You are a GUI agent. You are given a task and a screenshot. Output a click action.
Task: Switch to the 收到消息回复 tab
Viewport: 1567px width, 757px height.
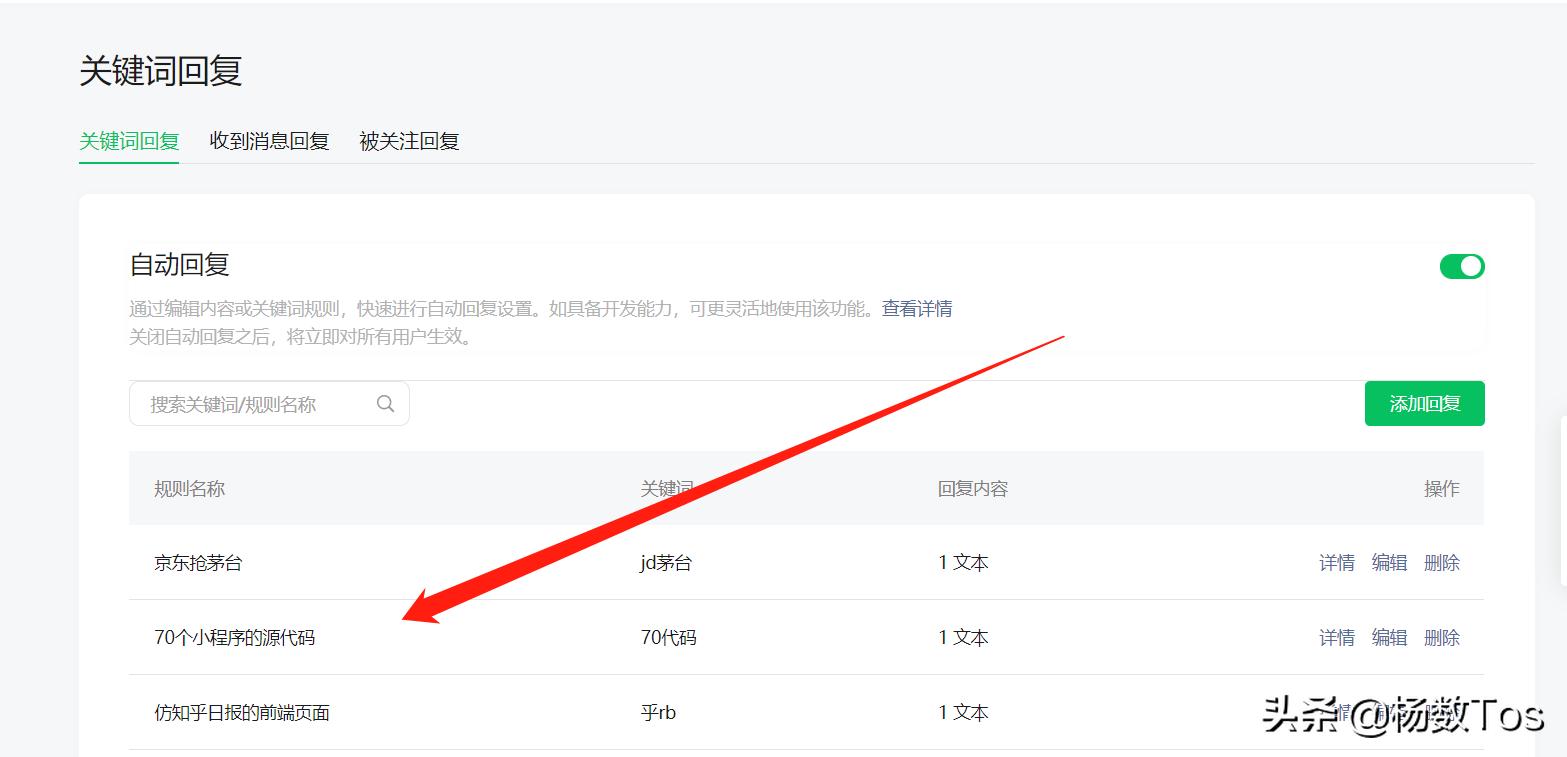coord(268,140)
